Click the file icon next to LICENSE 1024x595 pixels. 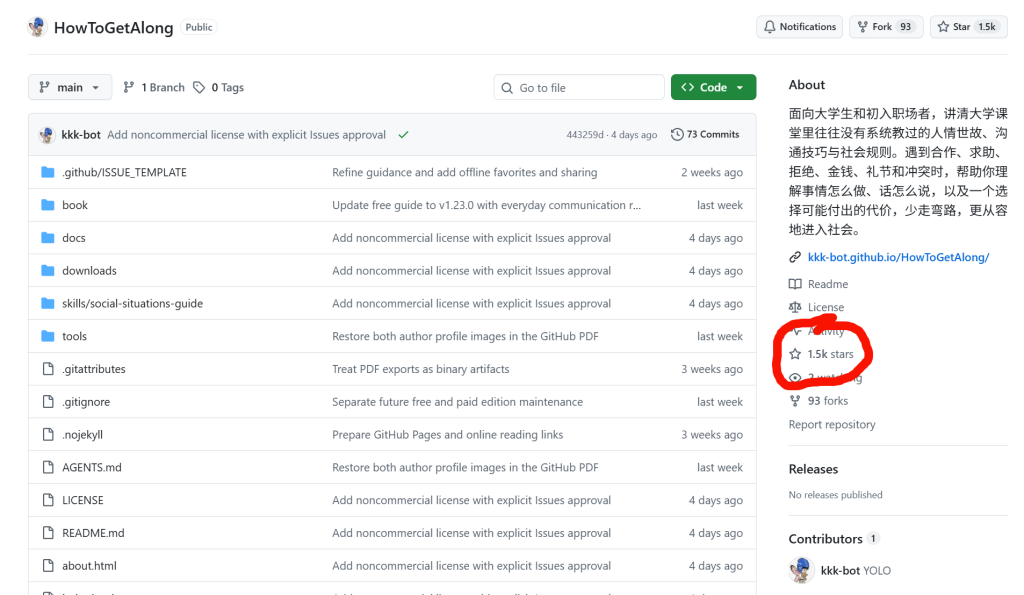coord(48,500)
